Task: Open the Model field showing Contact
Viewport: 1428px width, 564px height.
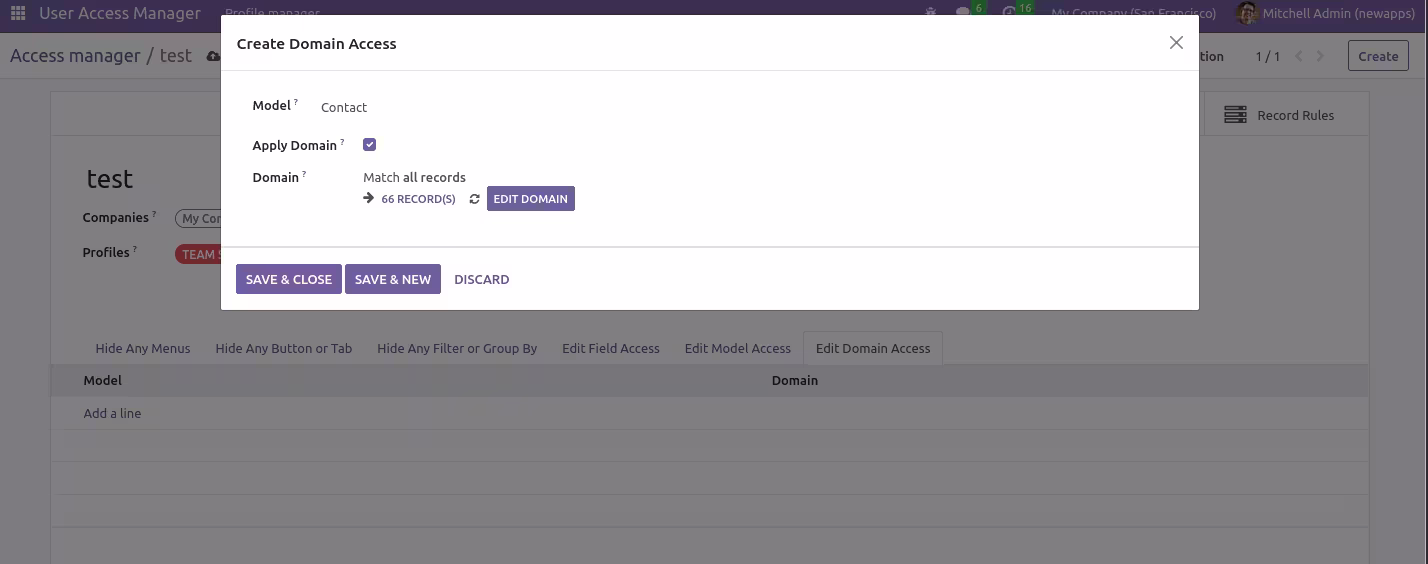Action: point(344,107)
